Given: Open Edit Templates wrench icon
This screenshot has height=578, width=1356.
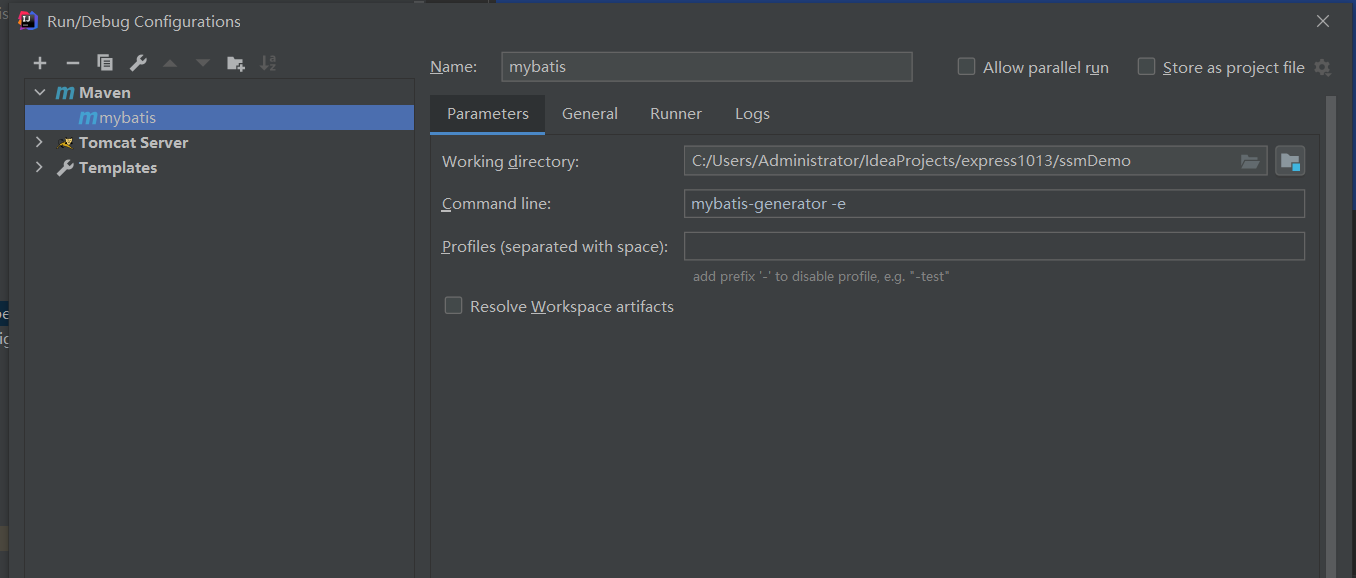Looking at the screenshot, I should pos(138,63).
